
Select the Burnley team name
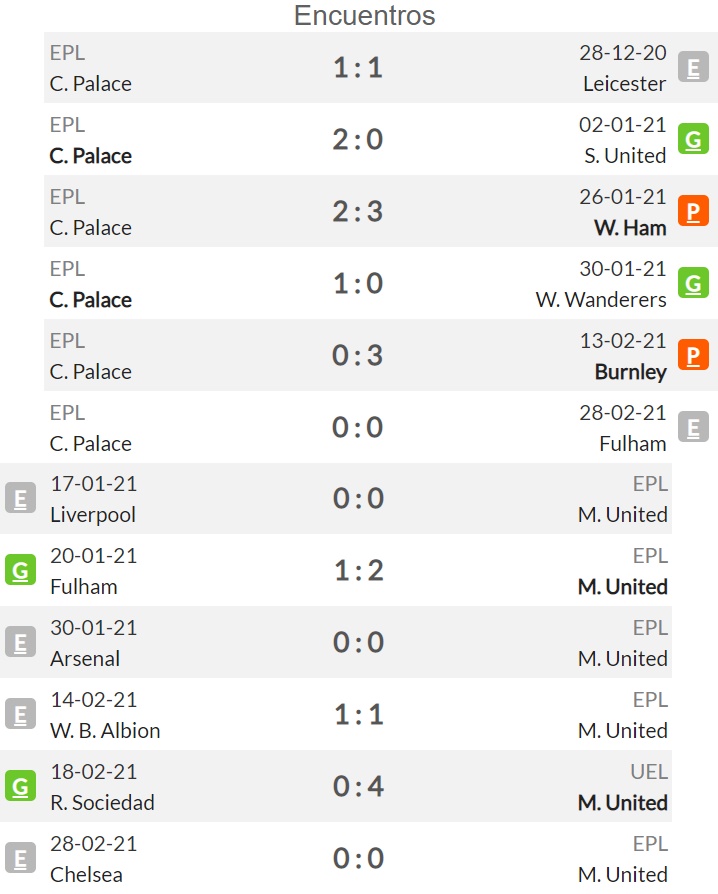point(630,372)
